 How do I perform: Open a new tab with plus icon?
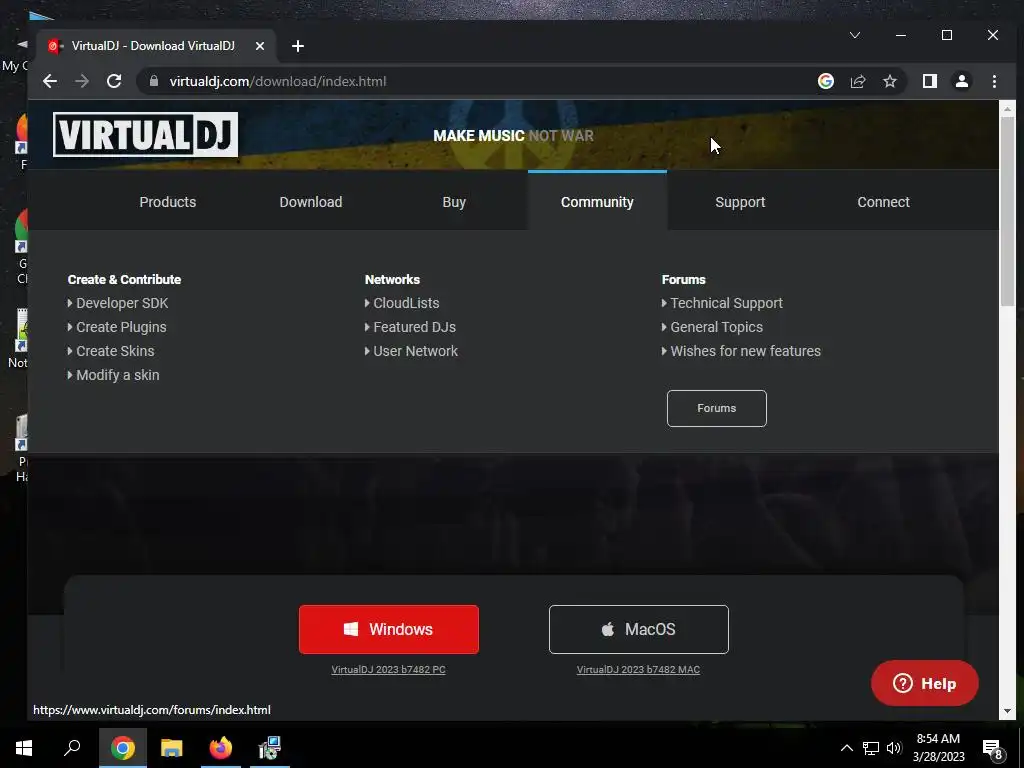[298, 46]
